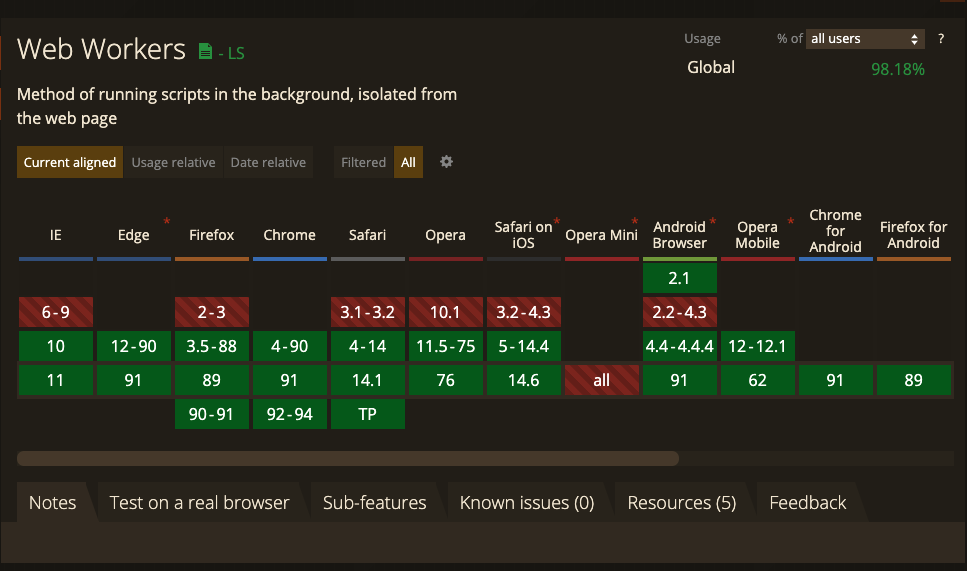Select the Current aligned view
The height and width of the screenshot is (571, 967).
point(70,162)
